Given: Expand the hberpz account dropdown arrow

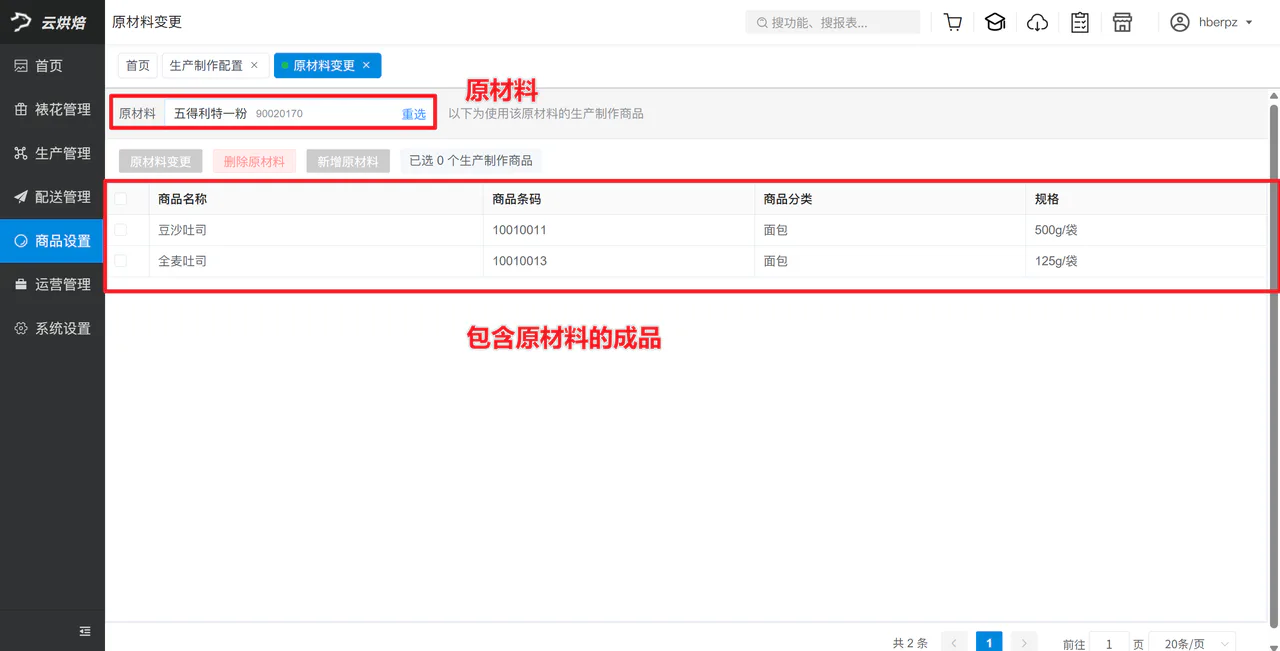Looking at the screenshot, I should (x=1249, y=22).
